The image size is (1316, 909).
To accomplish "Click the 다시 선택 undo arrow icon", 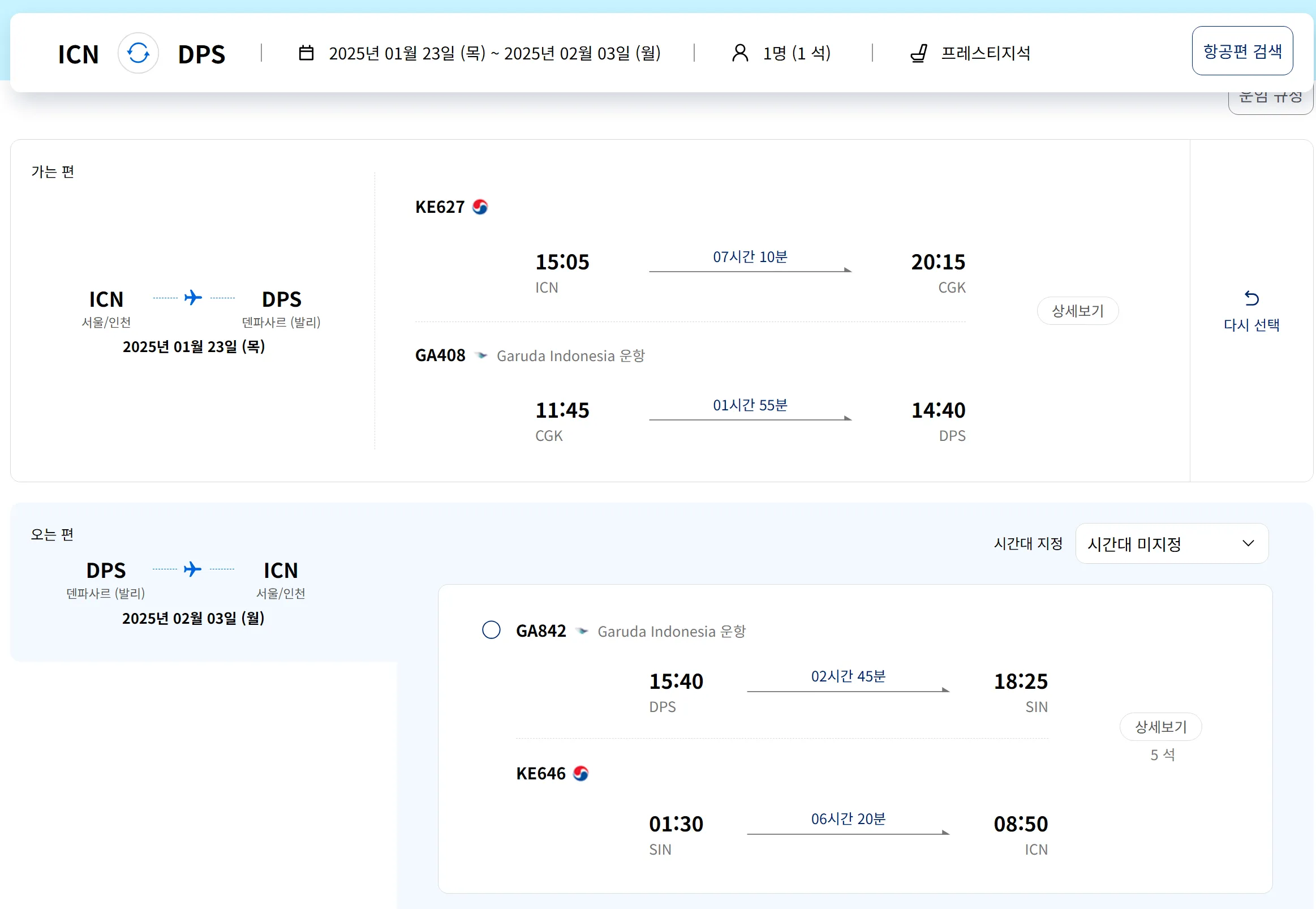I will 1251,298.
